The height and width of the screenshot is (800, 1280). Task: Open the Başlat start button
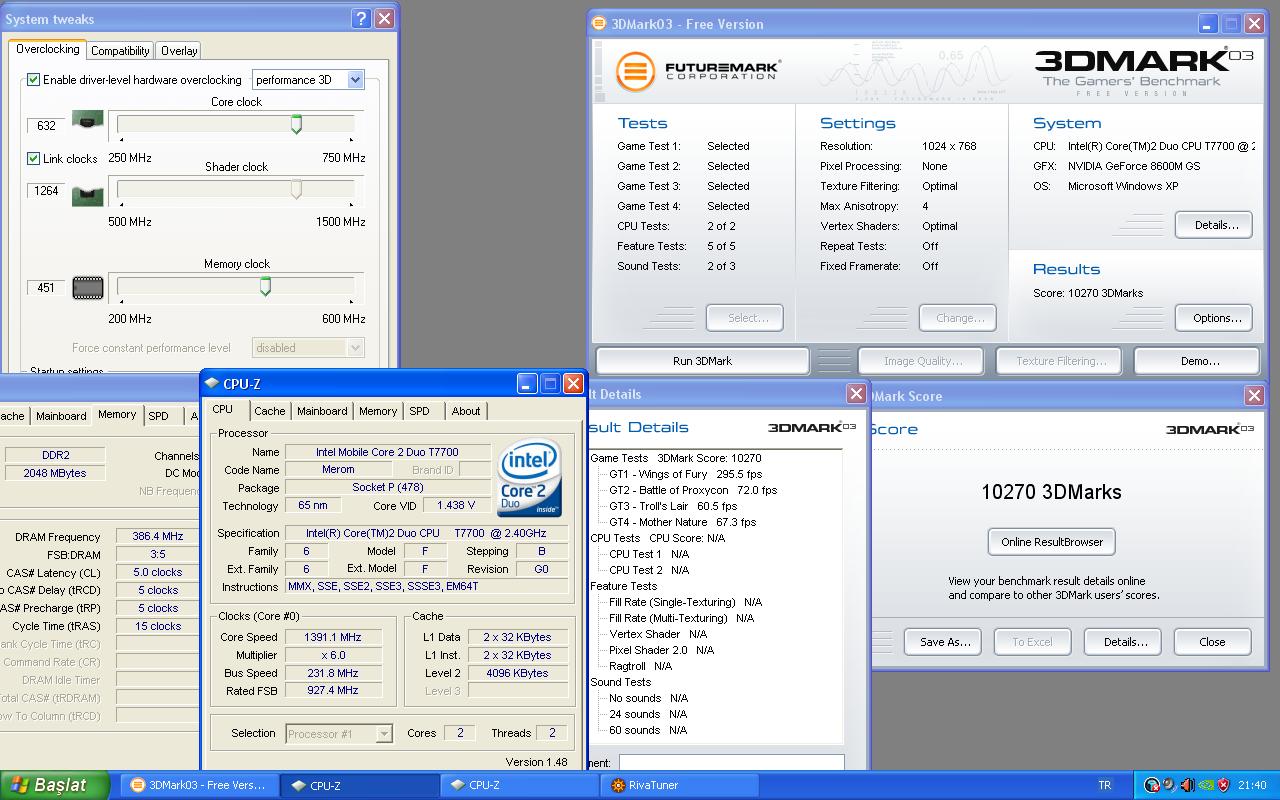tap(55, 785)
